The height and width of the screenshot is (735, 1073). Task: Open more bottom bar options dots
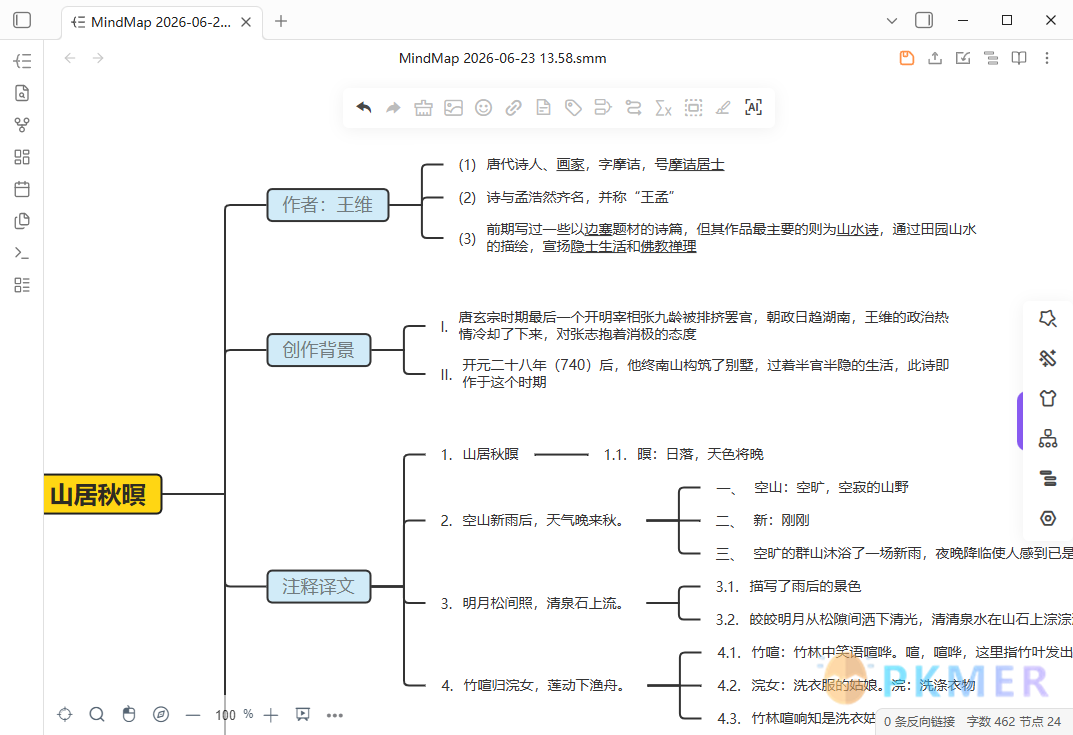click(x=335, y=715)
